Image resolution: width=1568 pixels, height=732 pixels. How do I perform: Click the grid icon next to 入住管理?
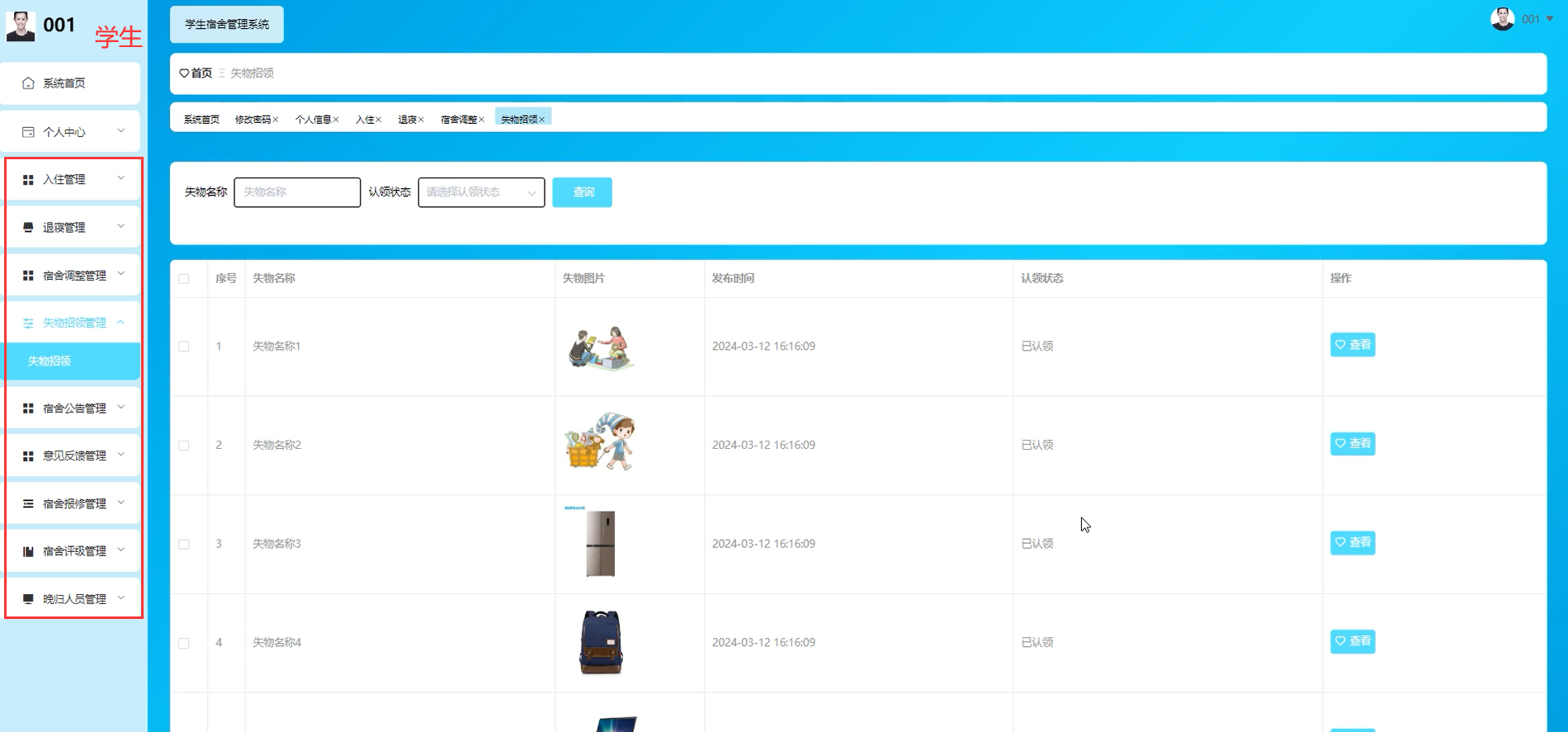[x=28, y=180]
